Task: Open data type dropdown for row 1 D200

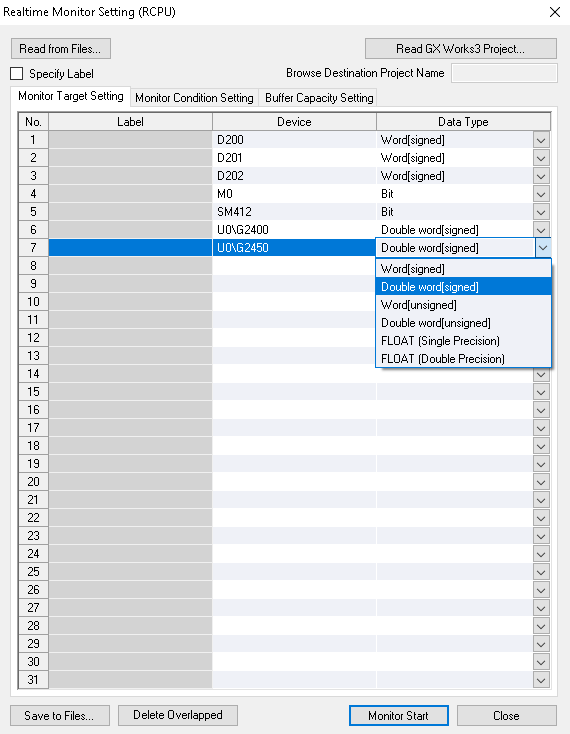Action: [x=541, y=140]
